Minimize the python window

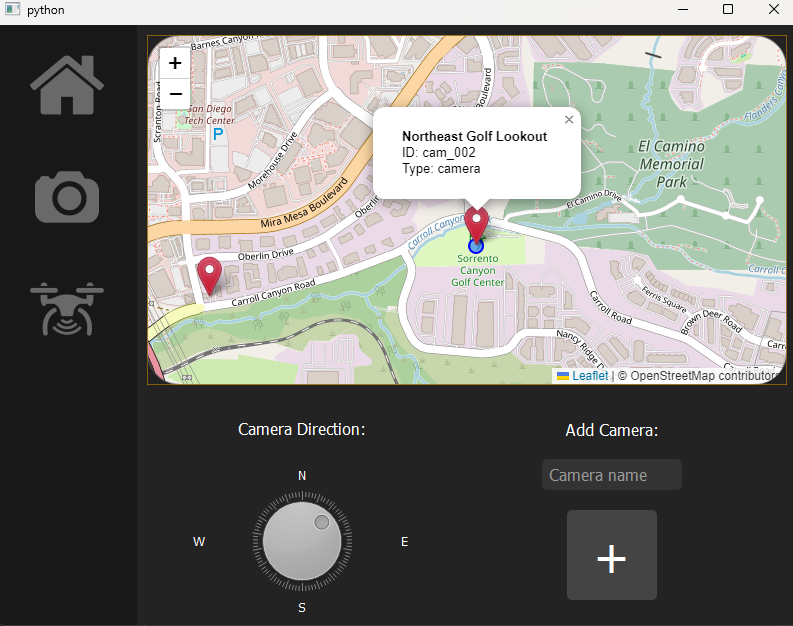(683, 9)
